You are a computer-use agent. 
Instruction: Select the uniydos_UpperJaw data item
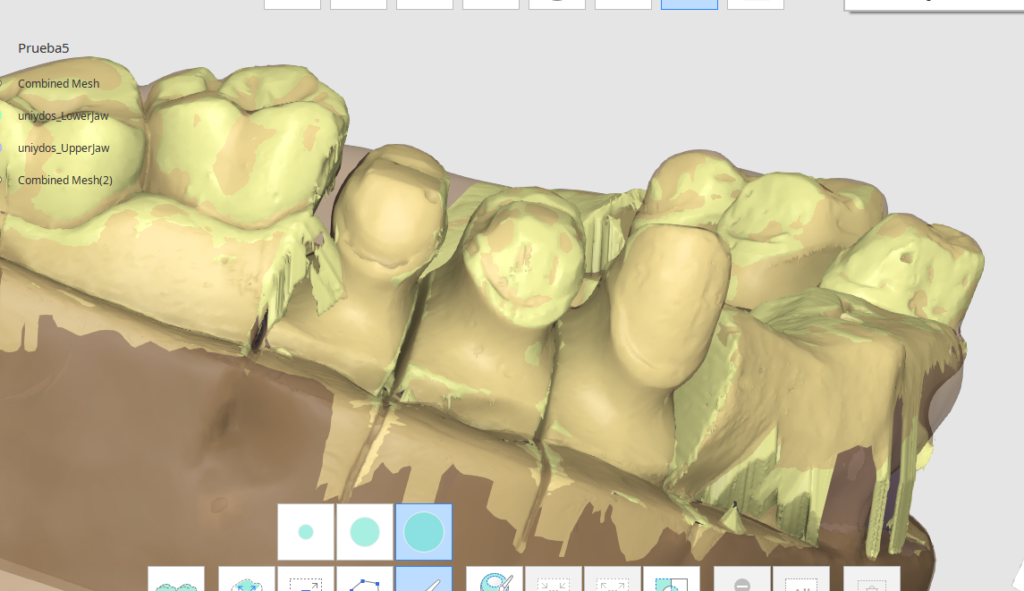pos(63,148)
